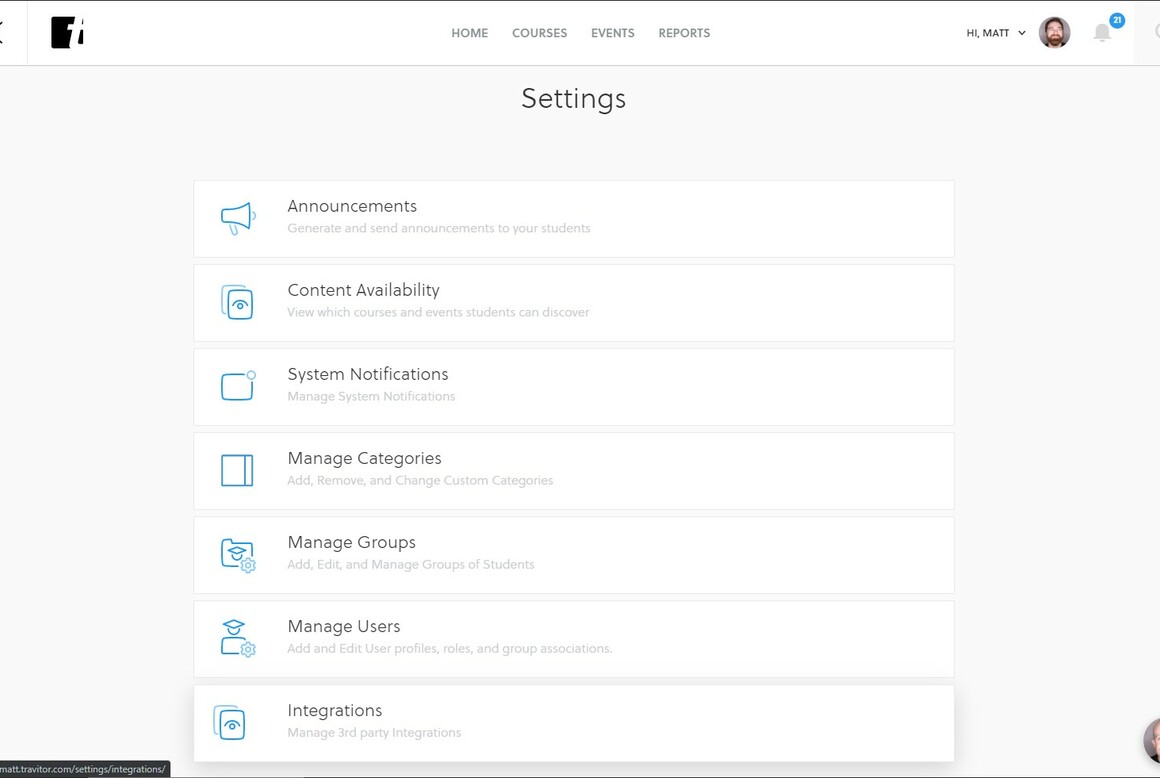Open the System Notifications settings link
Screen dimensions: 1160x778
point(574,387)
